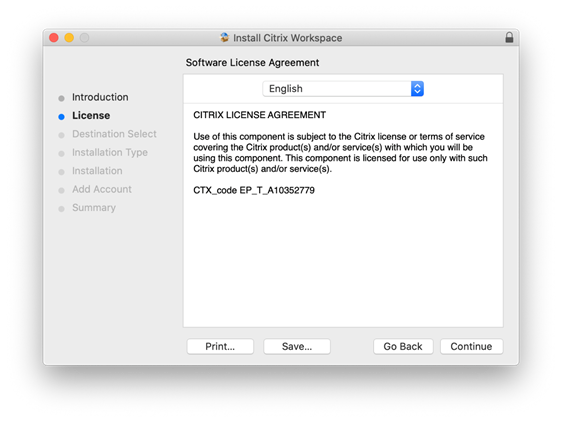This screenshot has width=562, height=422.
Task: Select the License step in sidebar
Action: [91, 115]
